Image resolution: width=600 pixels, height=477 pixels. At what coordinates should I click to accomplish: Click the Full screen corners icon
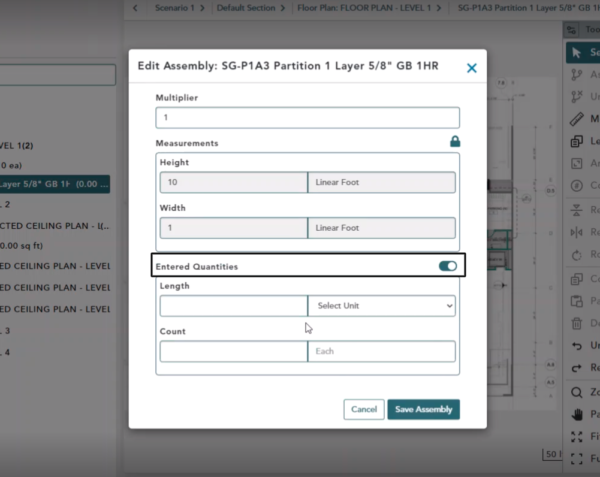pyautogui.click(x=576, y=458)
